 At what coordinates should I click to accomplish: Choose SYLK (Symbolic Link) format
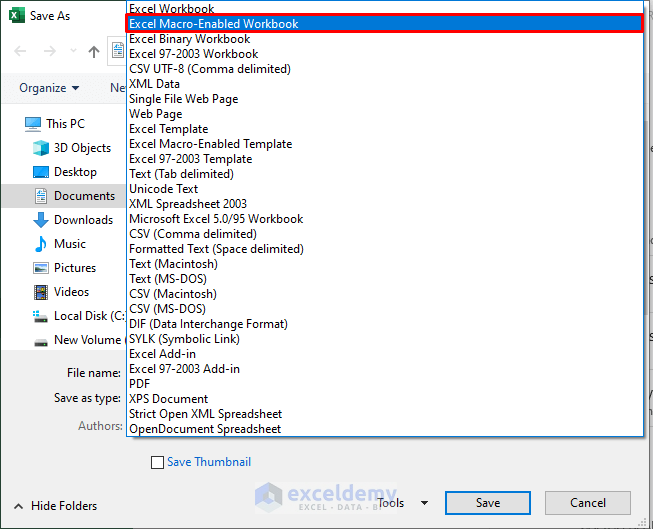pyautogui.click(x=385, y=339)
